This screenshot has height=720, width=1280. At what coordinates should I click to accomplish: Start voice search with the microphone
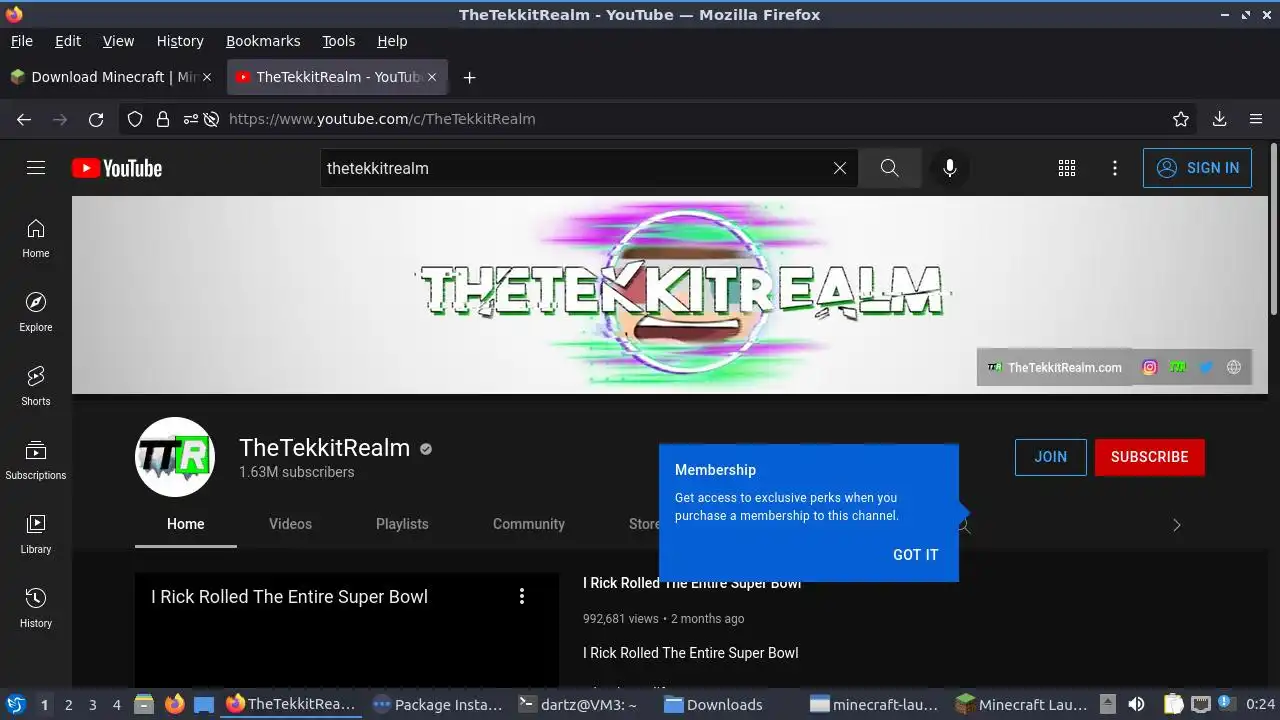(950, 168)
